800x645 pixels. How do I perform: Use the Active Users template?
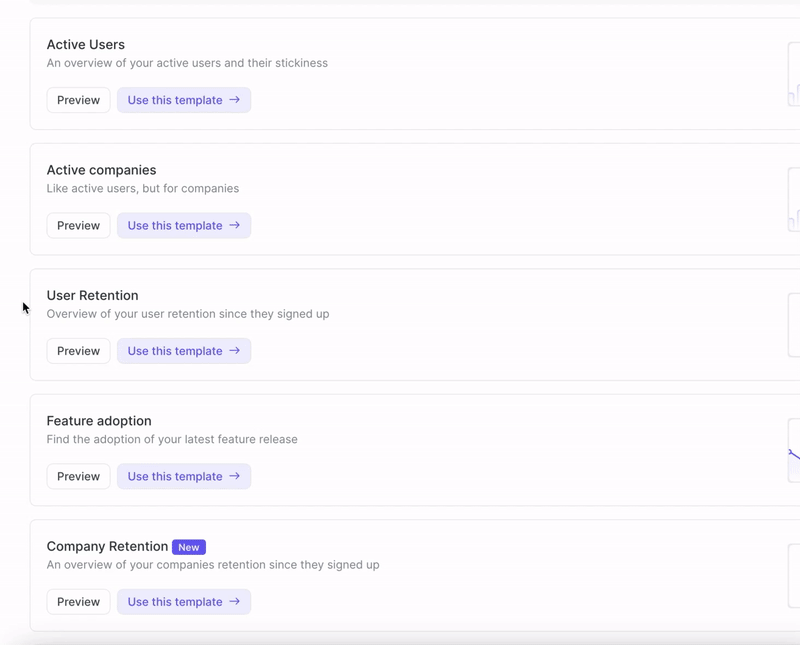pyautogui.click(x=184, y=100)
